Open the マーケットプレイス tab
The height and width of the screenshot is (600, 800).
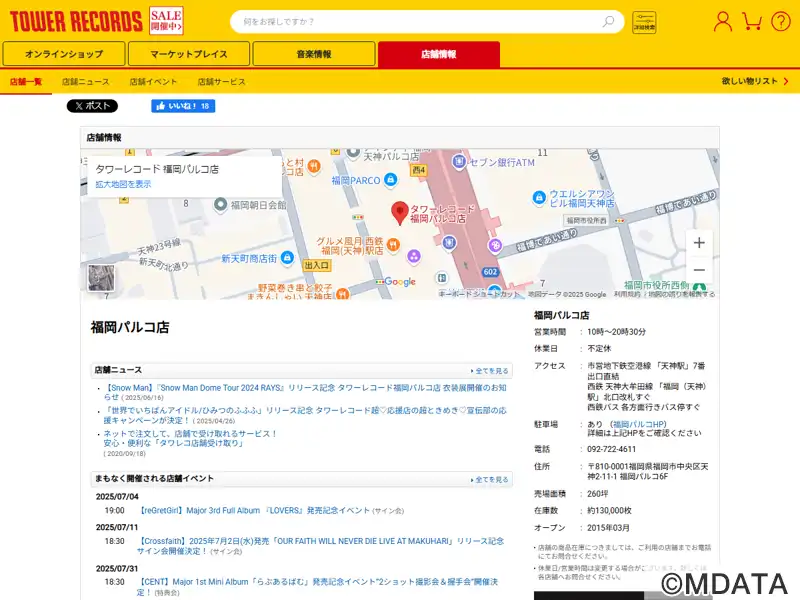tap(189, 54)
